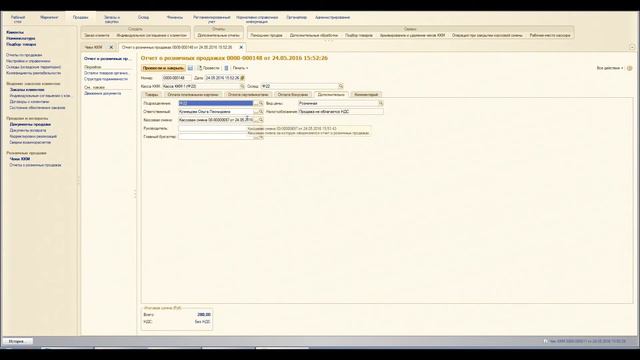
Task: Open the Печать dropdown menu
Action: click(240, 68)
